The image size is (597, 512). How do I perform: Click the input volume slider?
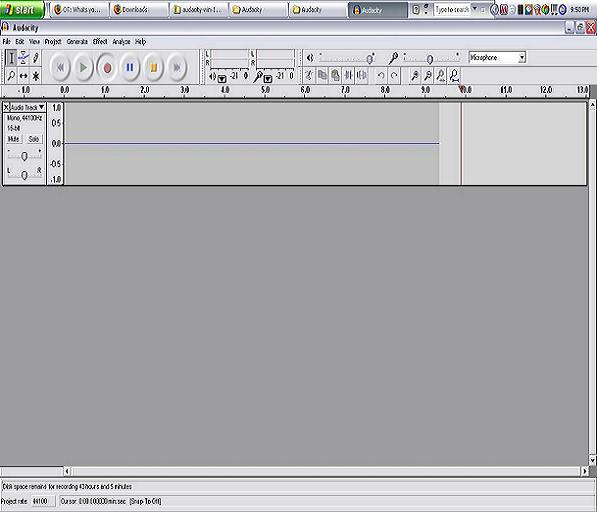[x=431, y=58]
